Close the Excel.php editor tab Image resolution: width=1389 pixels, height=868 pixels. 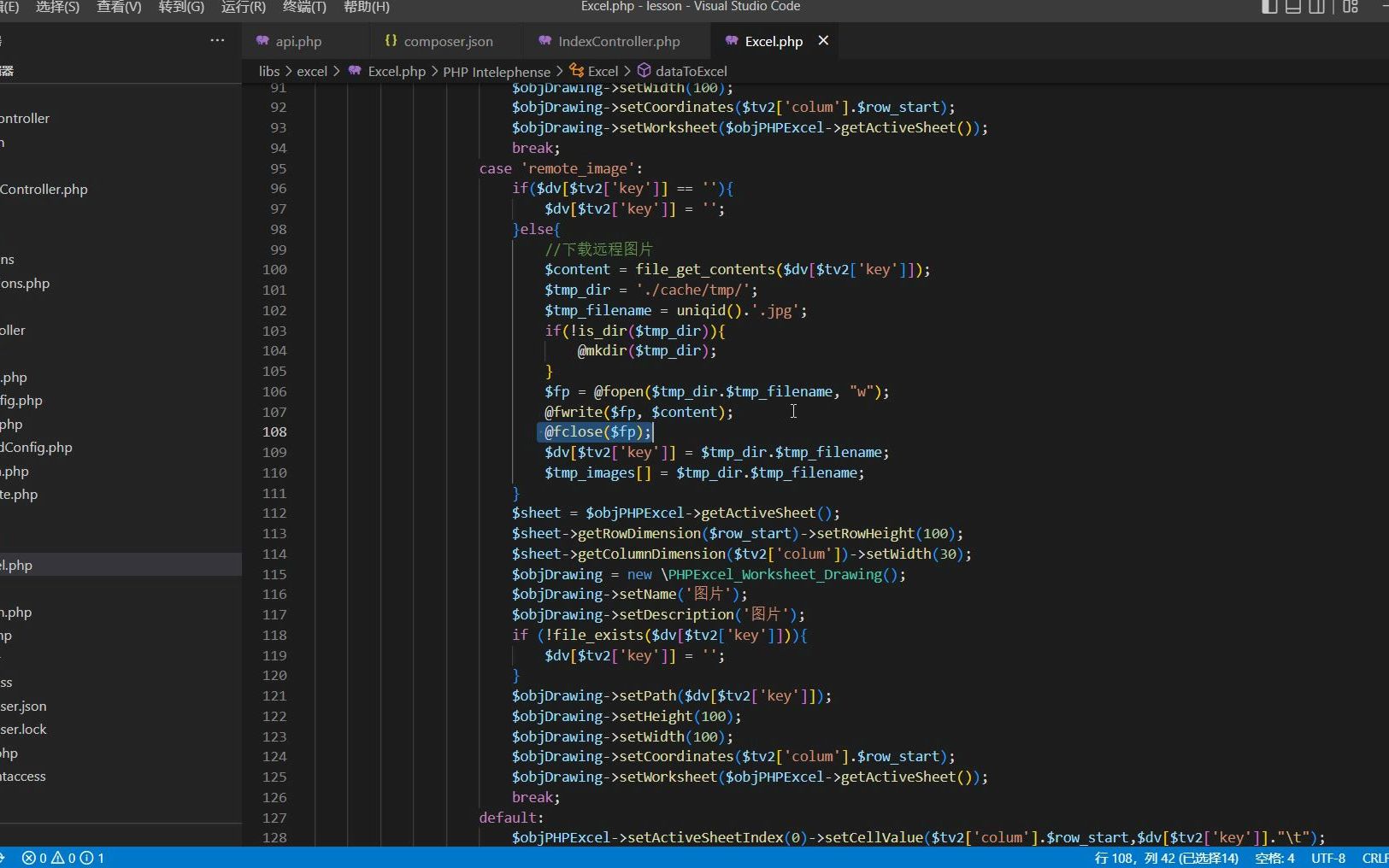[x=823, y=40]
